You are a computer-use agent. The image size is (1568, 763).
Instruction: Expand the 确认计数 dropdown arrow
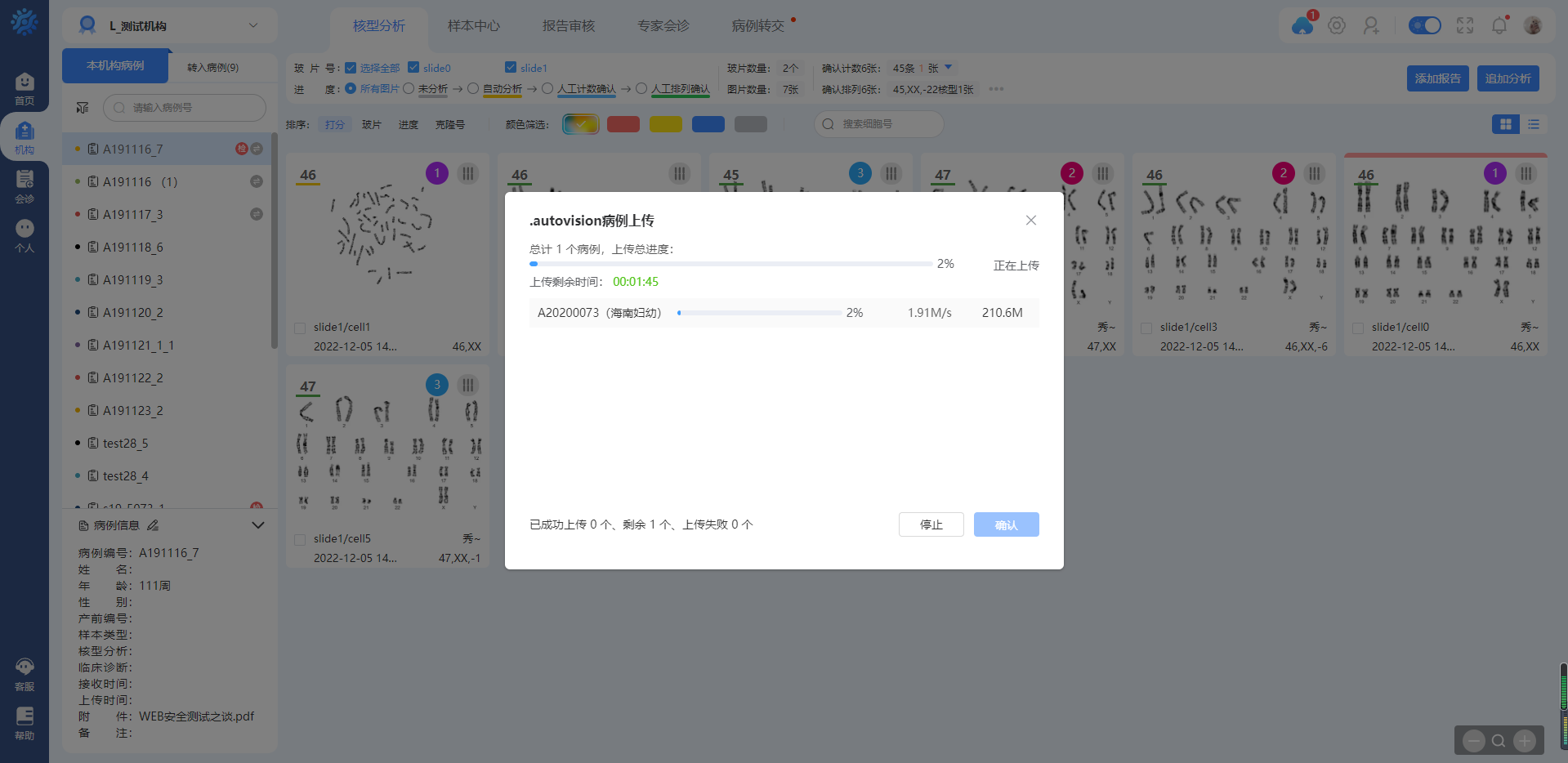coord(949,68)
